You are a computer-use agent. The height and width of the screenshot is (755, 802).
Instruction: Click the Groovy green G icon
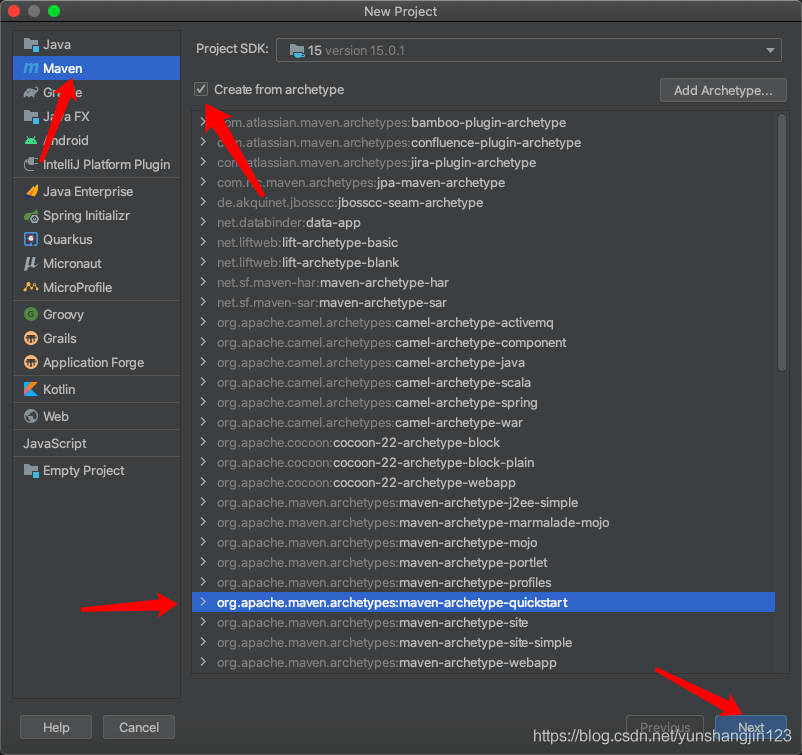click(31, 314)
